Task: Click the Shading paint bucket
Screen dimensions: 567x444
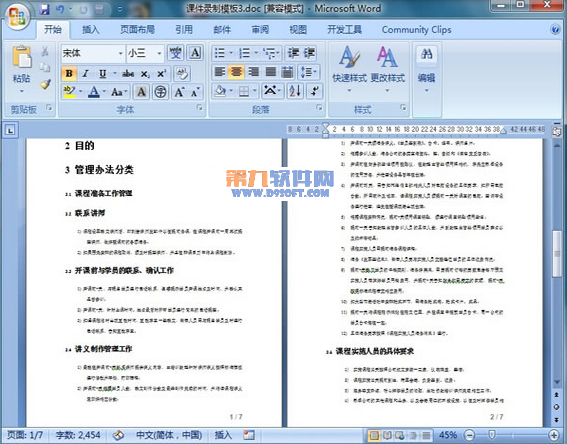Action: tap(220, 91)
